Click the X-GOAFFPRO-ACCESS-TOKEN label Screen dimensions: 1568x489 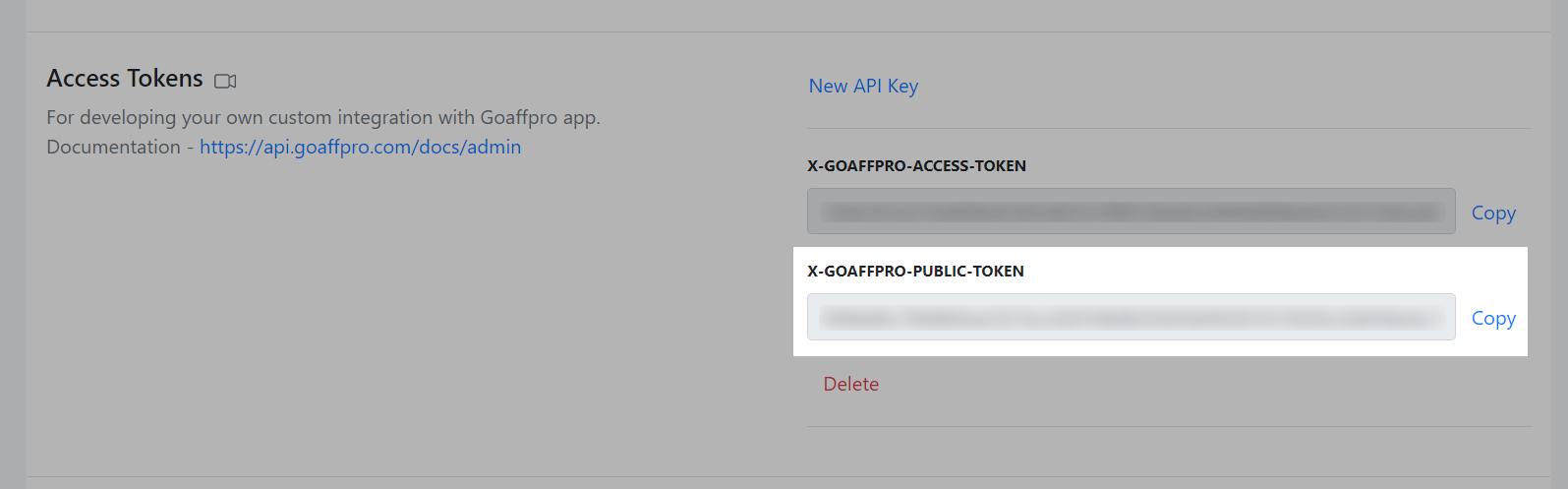916,166
